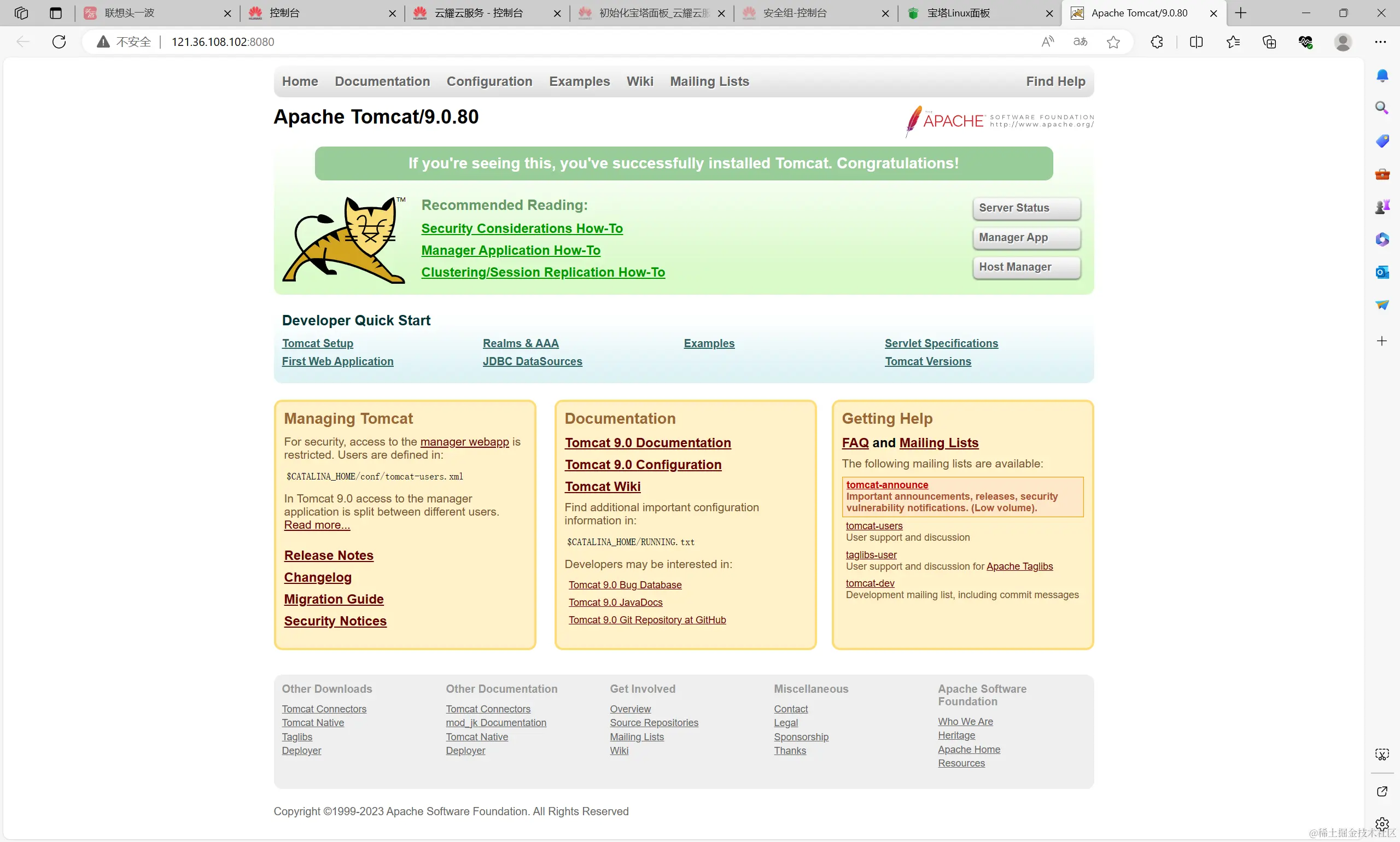Click the favorite star icon in address bar
1400x842 pixels.
tap(1113, 42)
